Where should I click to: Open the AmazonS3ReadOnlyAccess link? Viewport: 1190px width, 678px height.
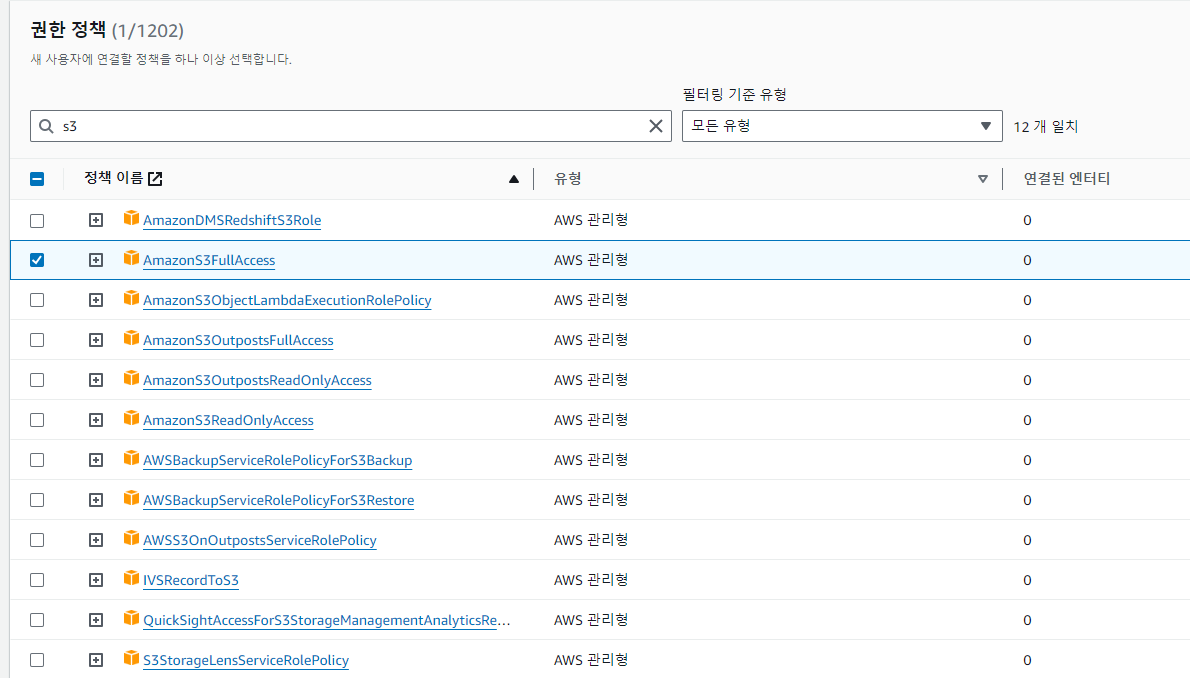pyautogui.click(x=228, y=420)
